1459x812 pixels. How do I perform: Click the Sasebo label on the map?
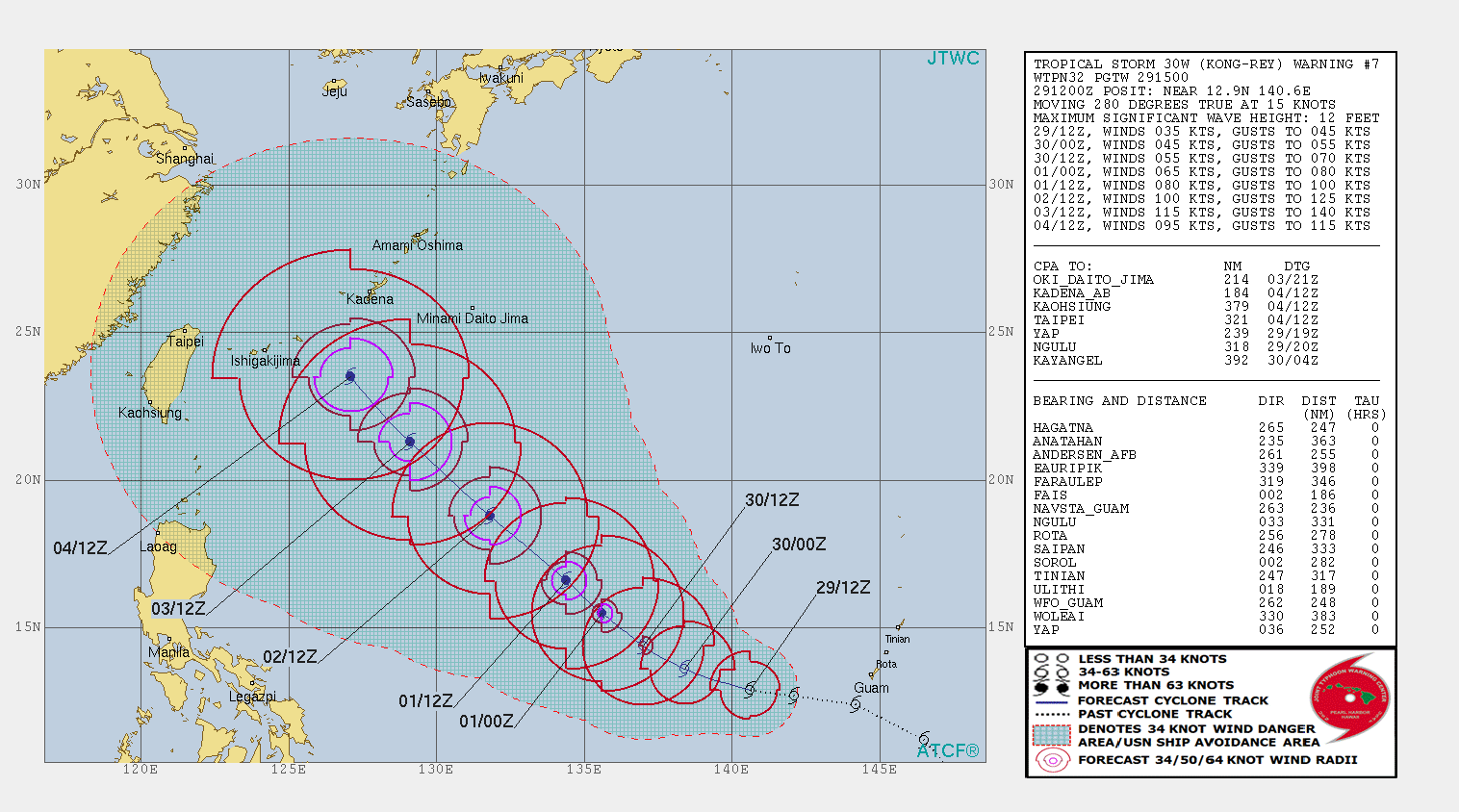[x=428, y=102]
